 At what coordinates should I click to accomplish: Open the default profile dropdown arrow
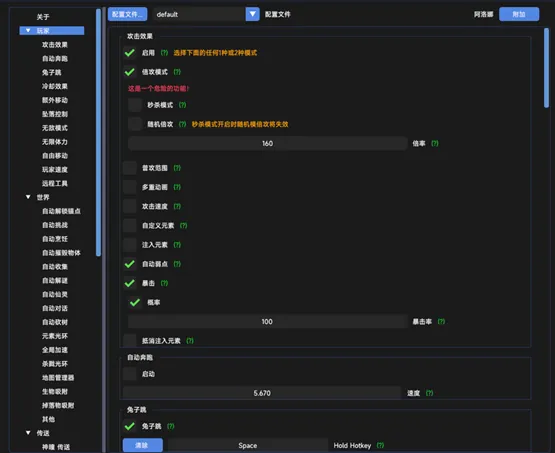(x=252, y=14)
